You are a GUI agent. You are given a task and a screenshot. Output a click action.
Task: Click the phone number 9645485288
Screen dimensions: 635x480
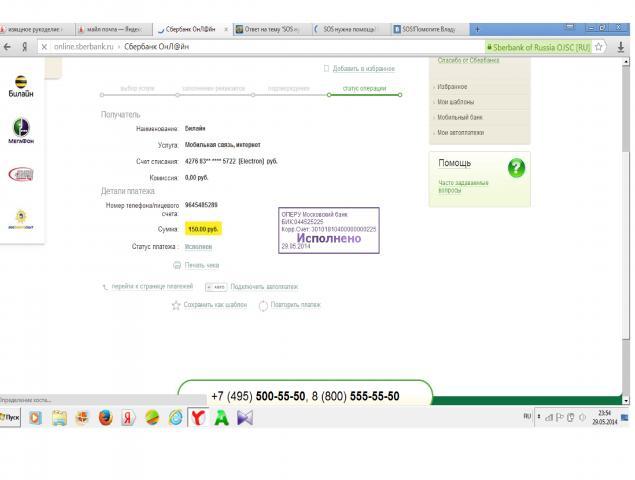pos(201,205)
